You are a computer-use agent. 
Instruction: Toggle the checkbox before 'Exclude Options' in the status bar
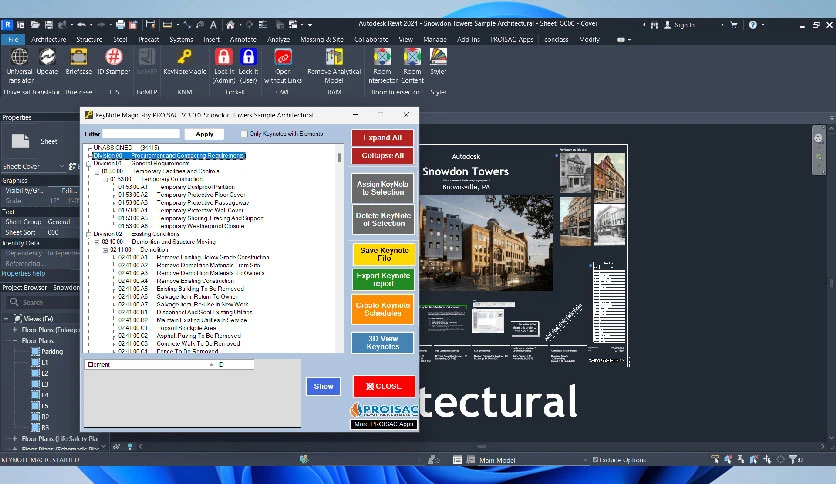pyautogui.click(x=595, y=459)
